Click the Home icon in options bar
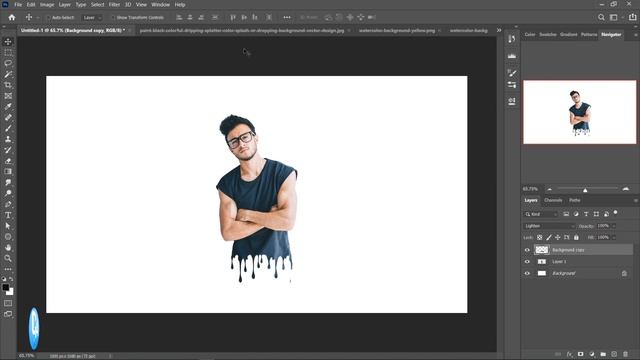This screenshot has height=360, width=640. coord(12,18)
